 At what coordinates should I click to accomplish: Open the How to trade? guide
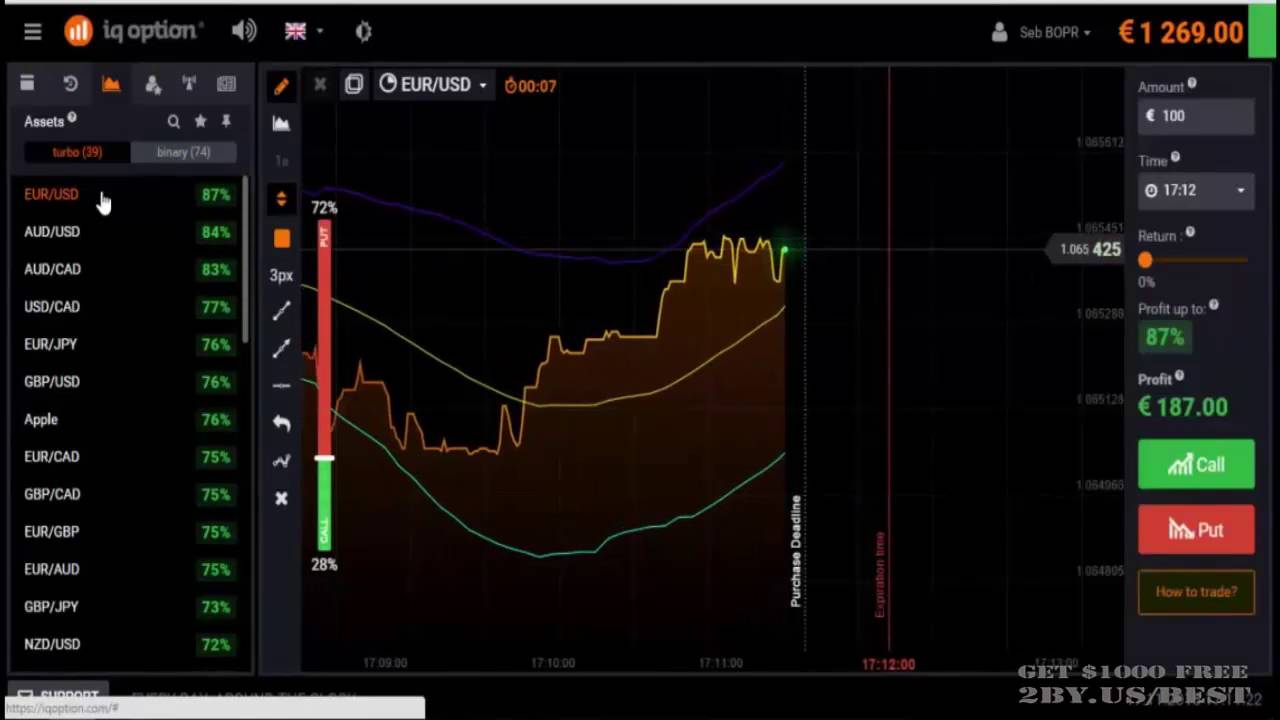pos(1196,592)
